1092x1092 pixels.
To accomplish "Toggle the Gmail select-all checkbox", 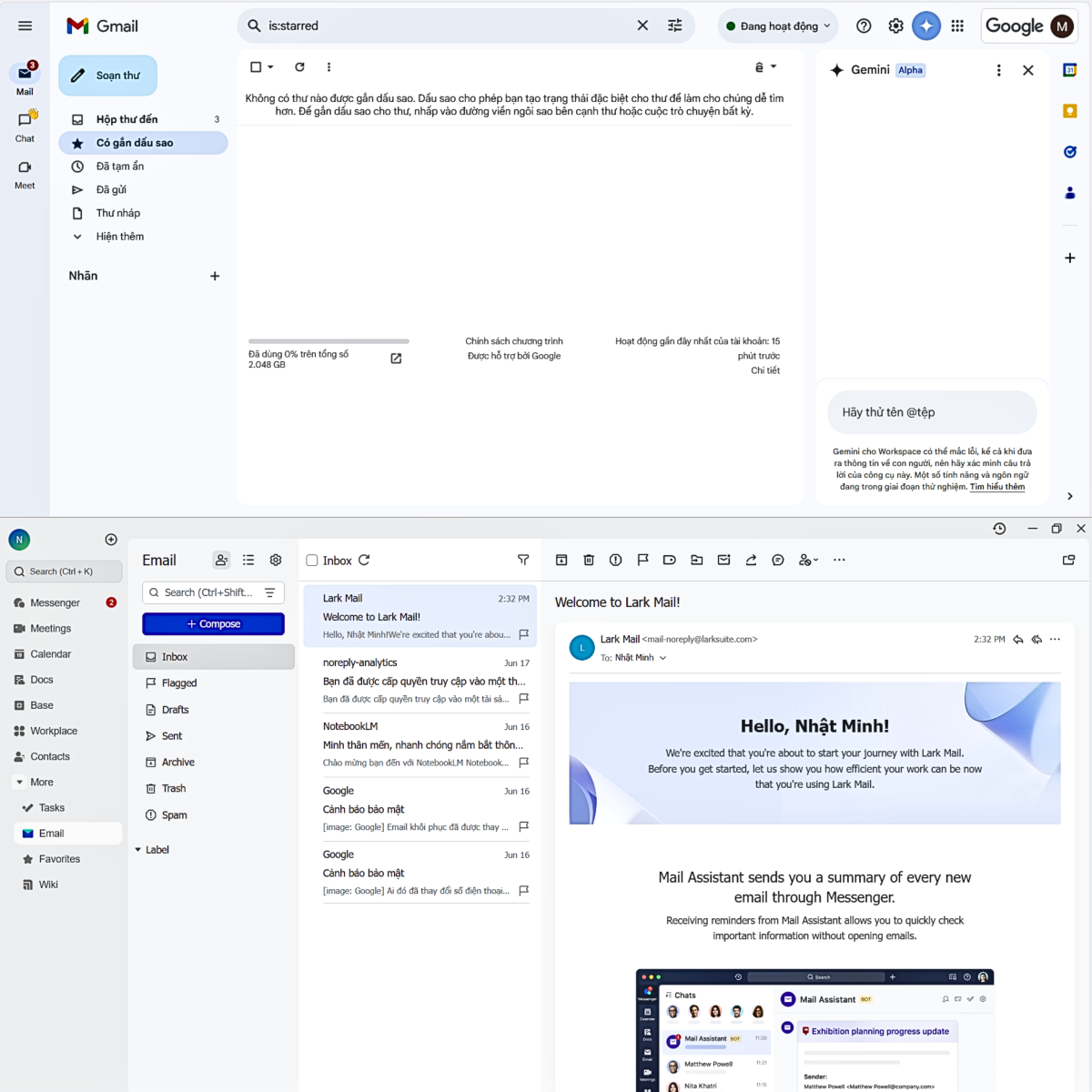I will [x=254, y=66].
